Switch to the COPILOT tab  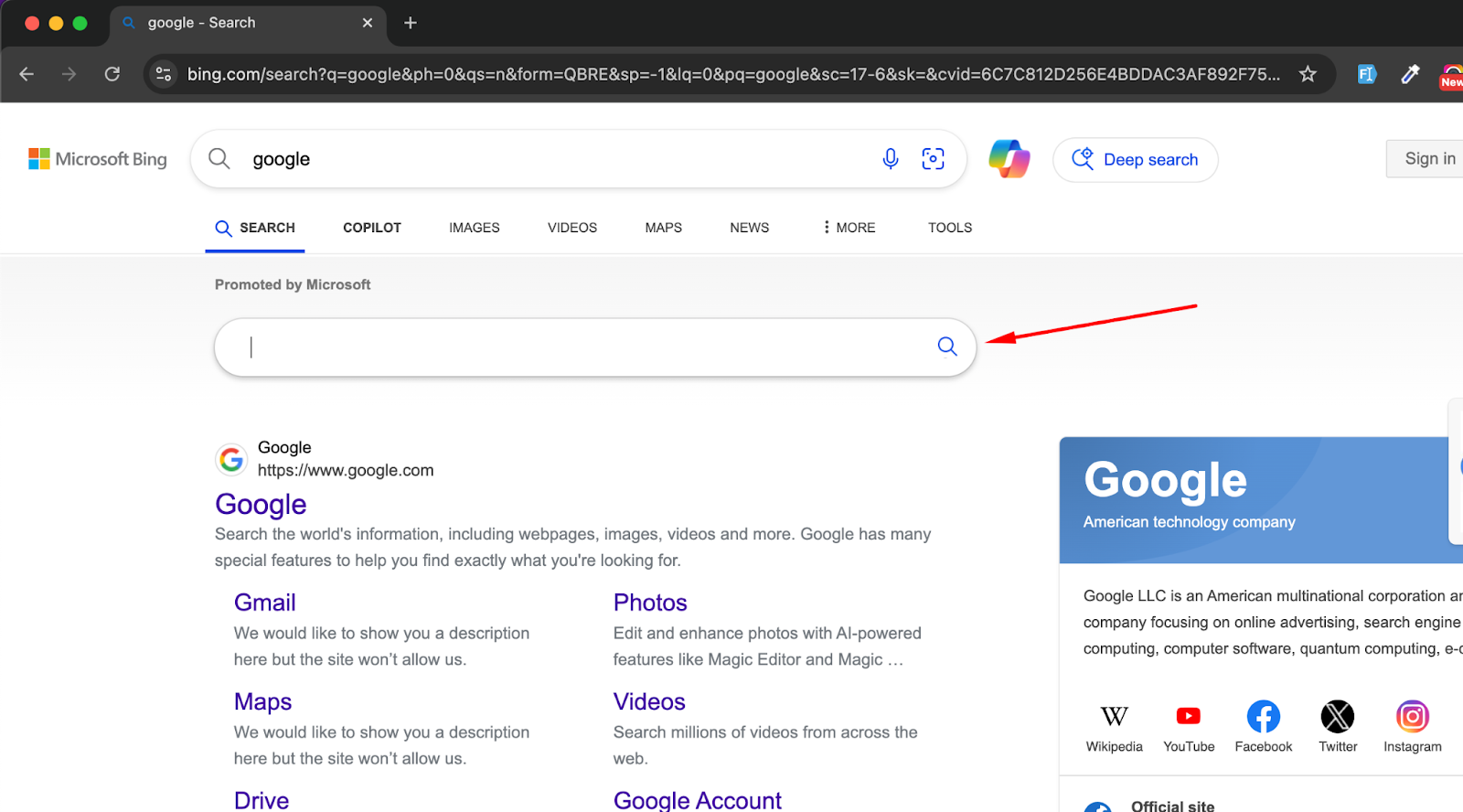point(372,228)
